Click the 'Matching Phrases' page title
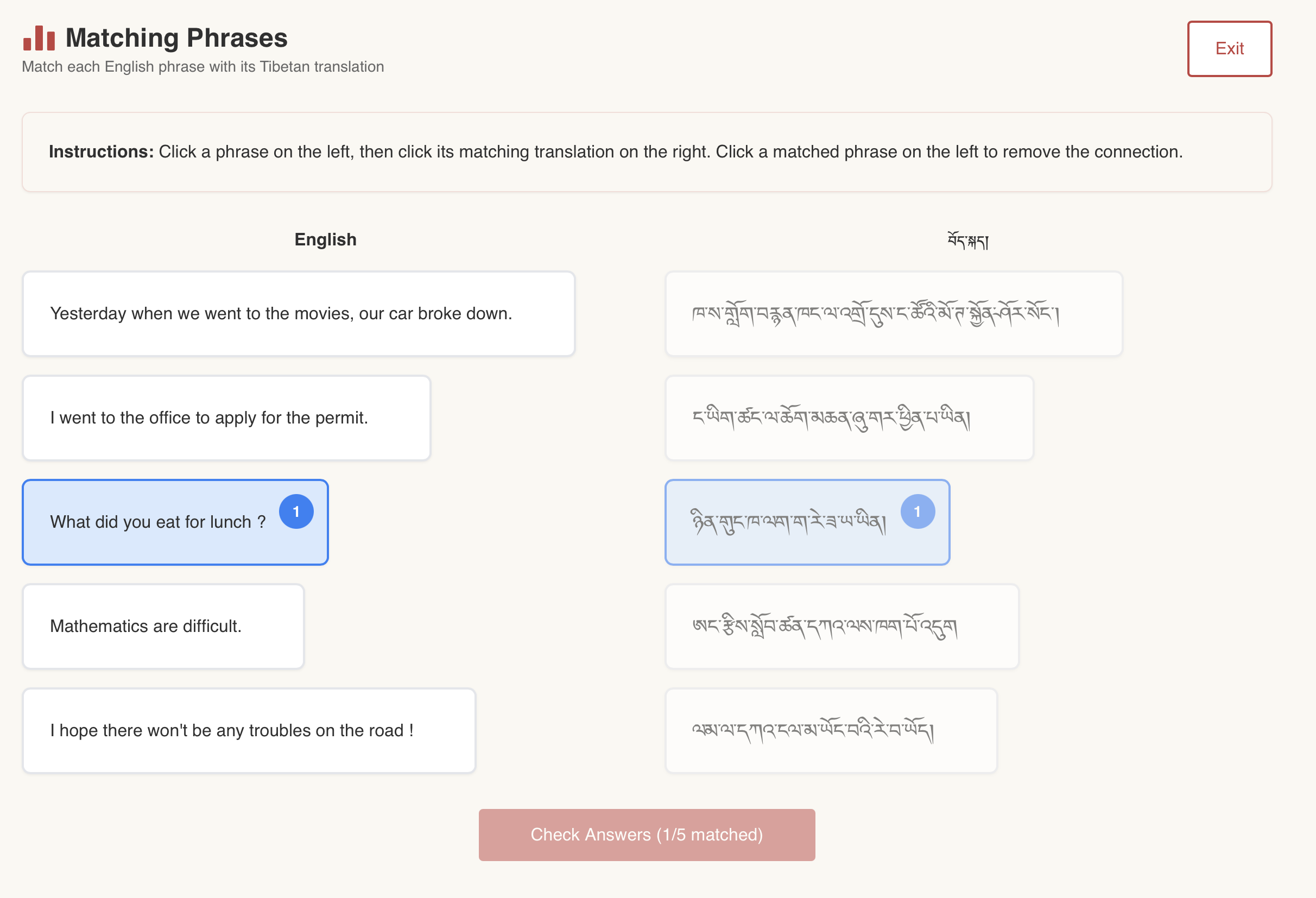This screenshot has width=1316, height=898. [176, 38]
